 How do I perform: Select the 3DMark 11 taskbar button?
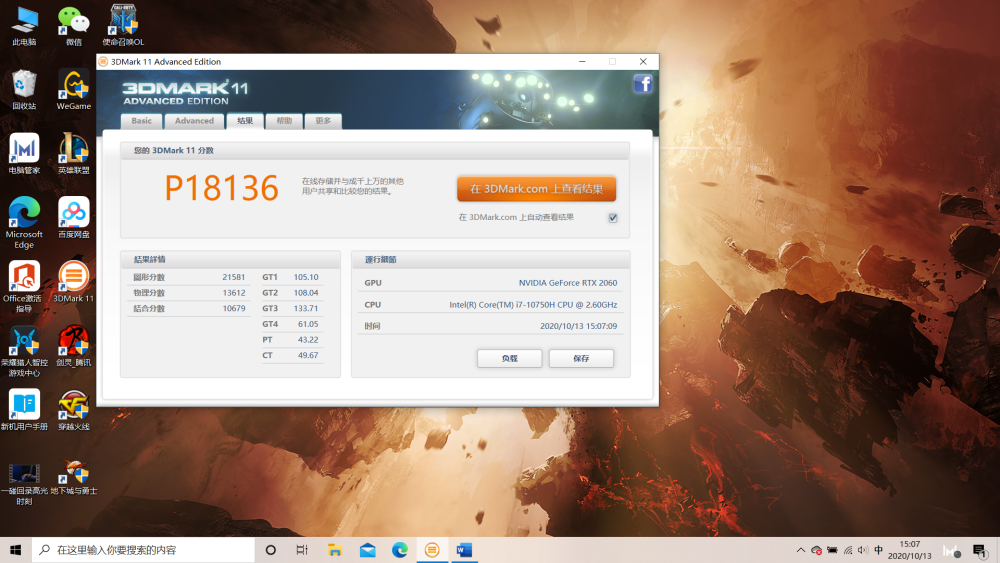[432, 550]
